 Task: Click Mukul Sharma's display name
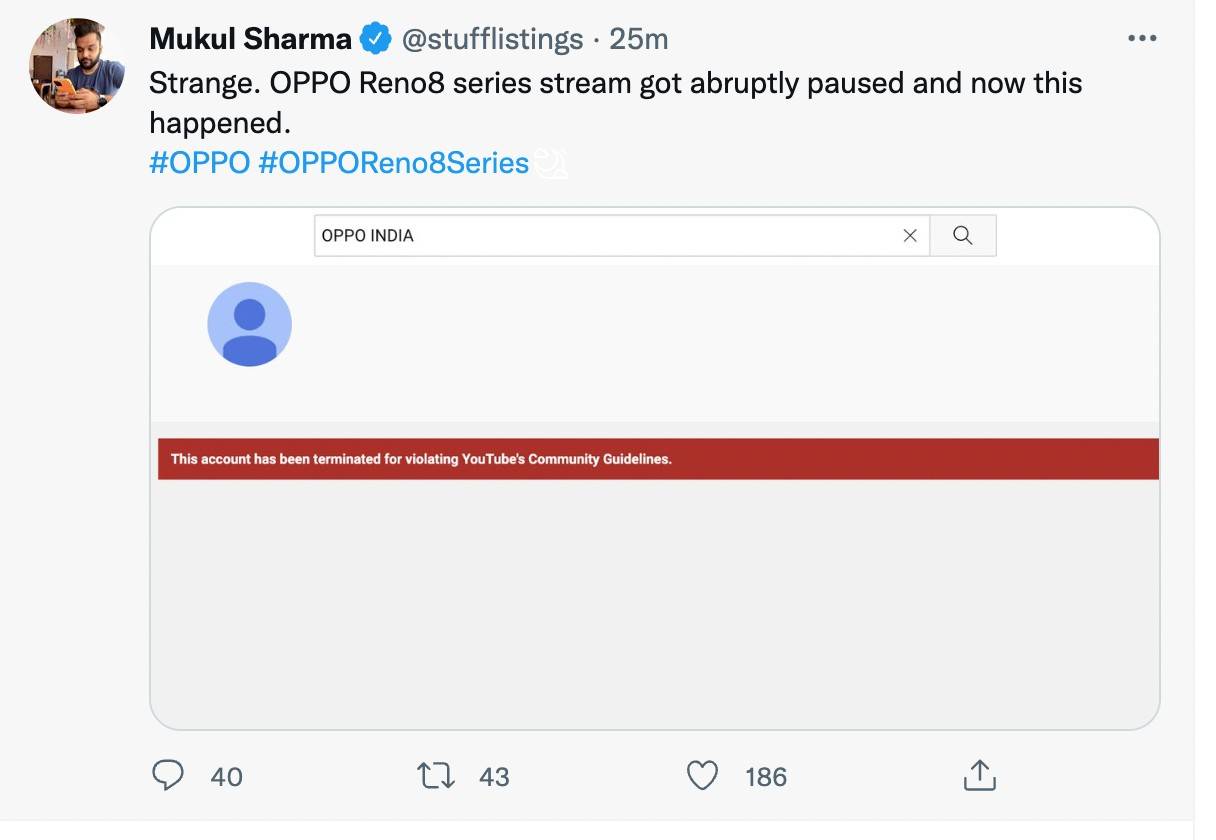pos(249,38)
